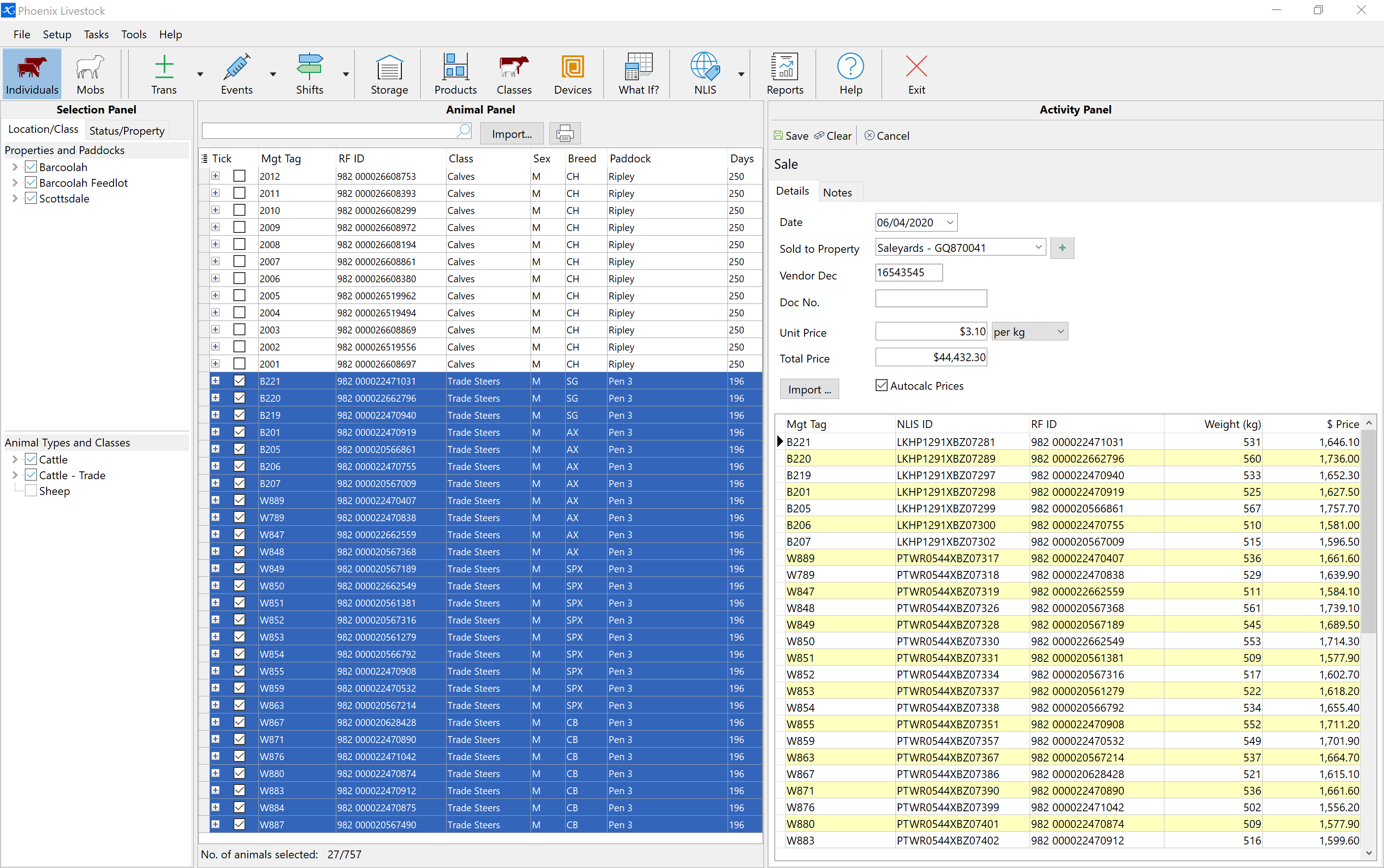
Task: Open the Events dropdown arrow
Action: point(273,75)
